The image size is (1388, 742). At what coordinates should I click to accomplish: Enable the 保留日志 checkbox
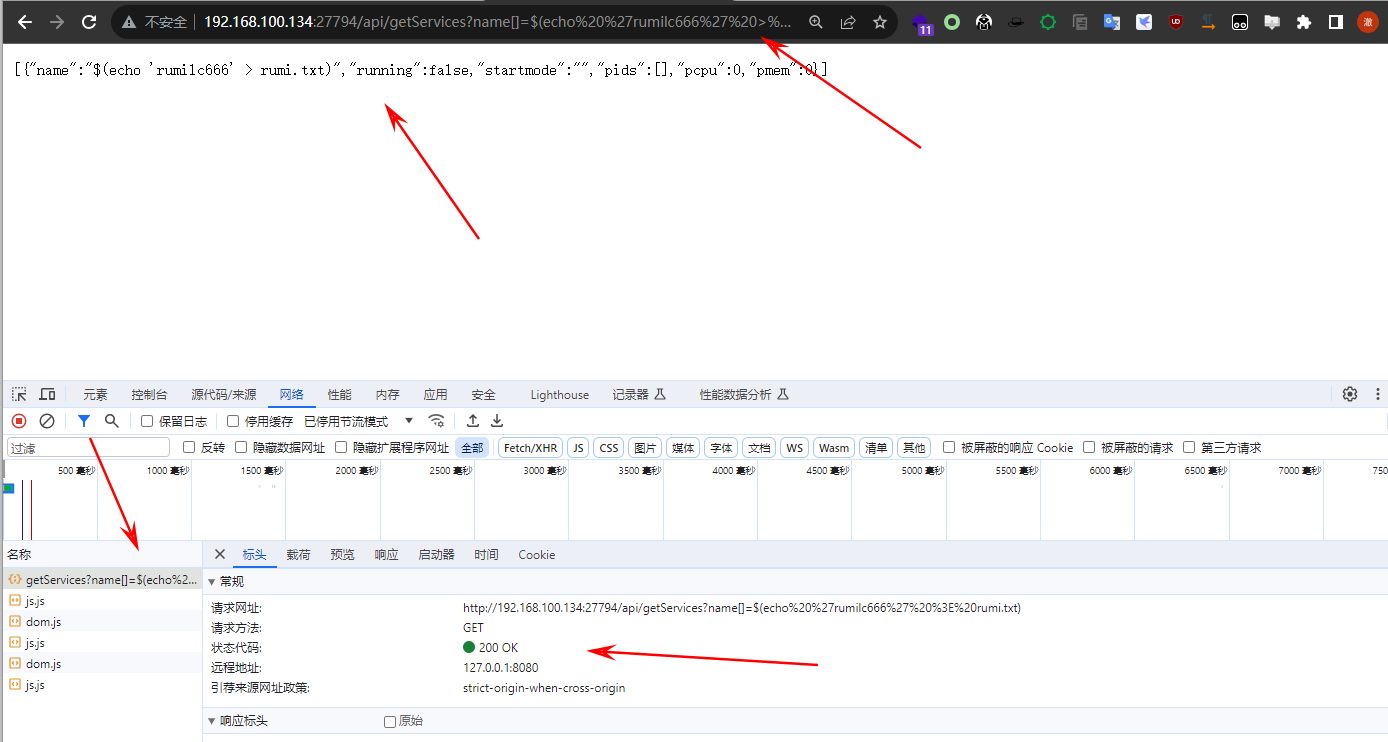point(147,422)
